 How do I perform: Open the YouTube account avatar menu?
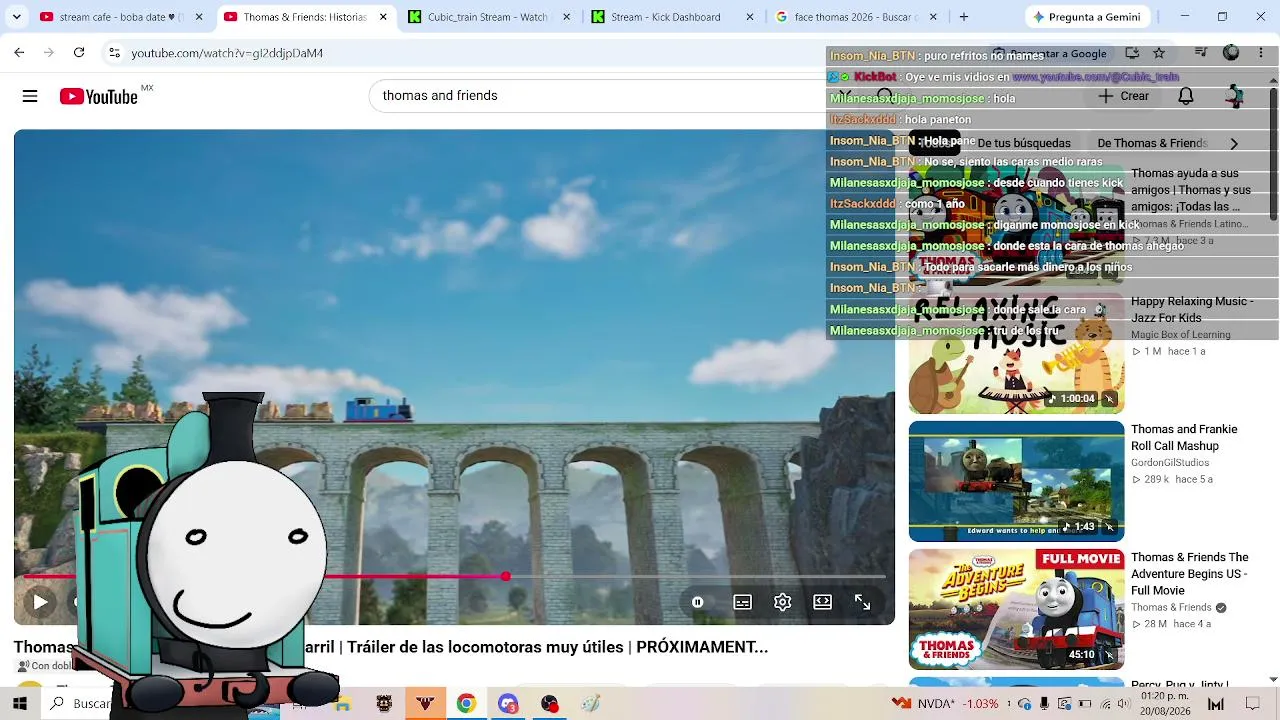point(1235,96)
